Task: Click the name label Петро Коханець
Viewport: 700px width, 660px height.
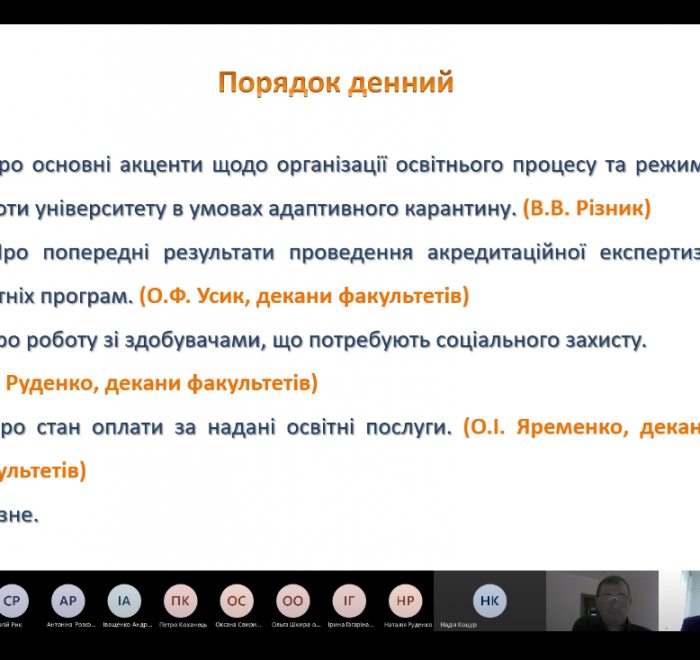Action: (x=183, y=625)
